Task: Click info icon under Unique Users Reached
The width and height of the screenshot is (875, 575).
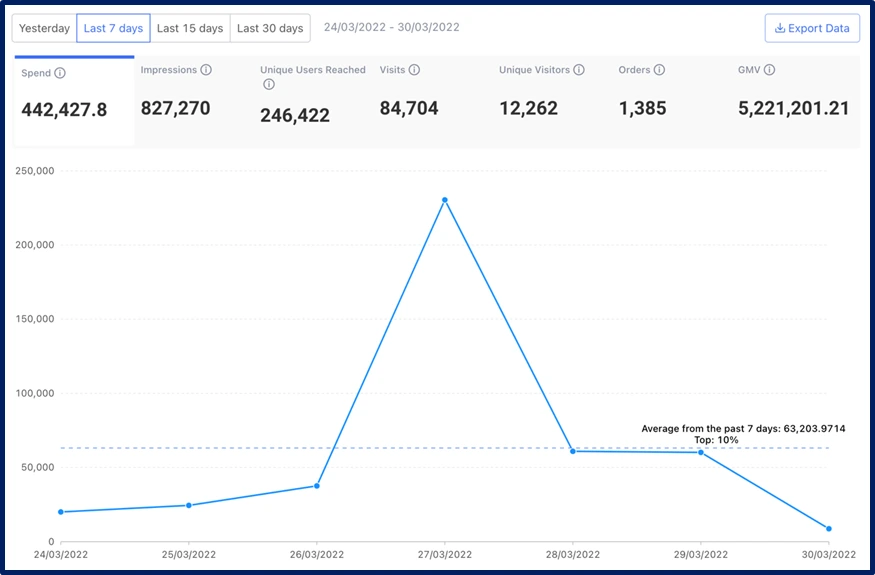Action: (x=269, y=85)
